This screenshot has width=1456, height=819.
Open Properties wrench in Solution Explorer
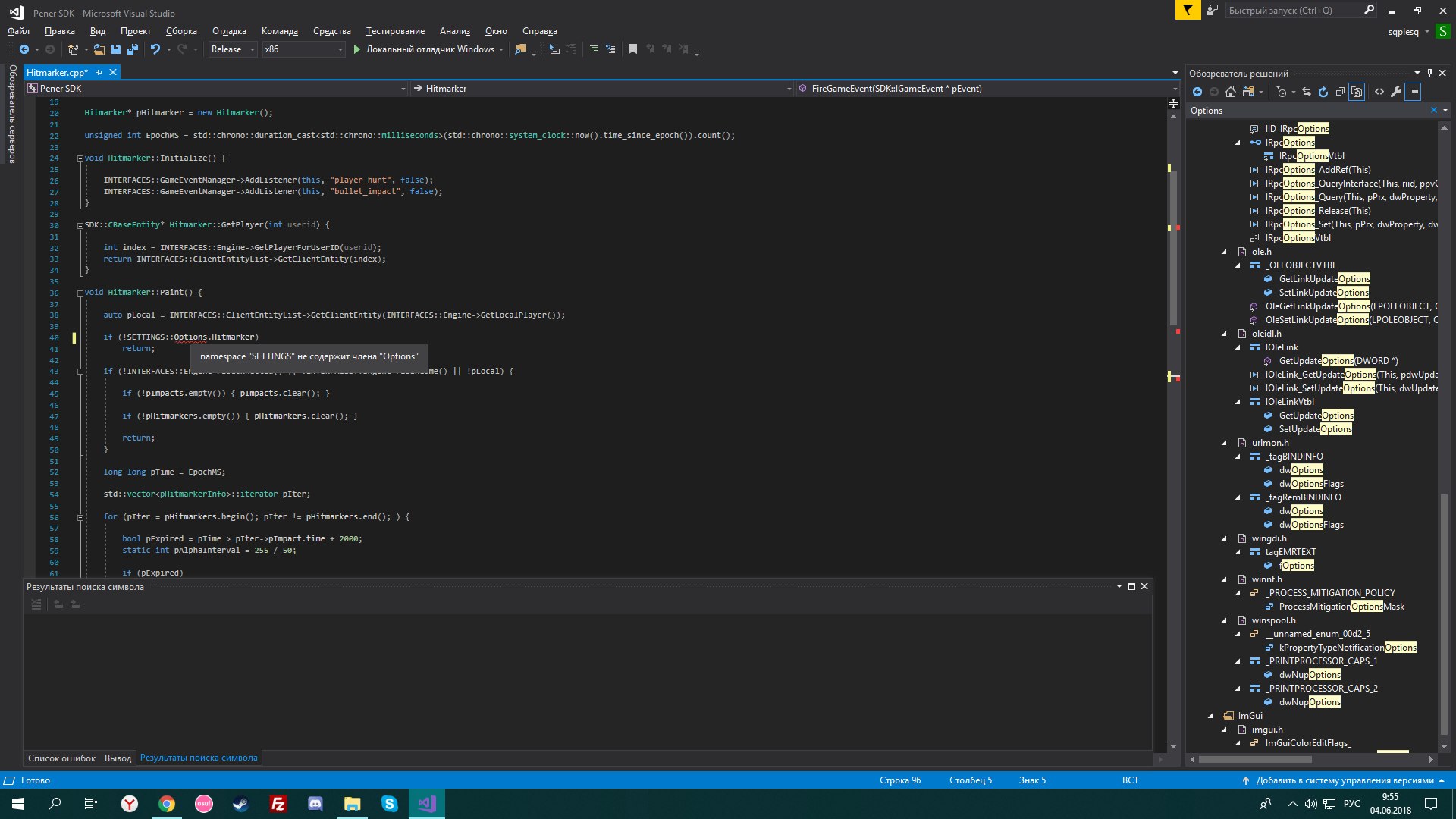(x=1396, y=92)
